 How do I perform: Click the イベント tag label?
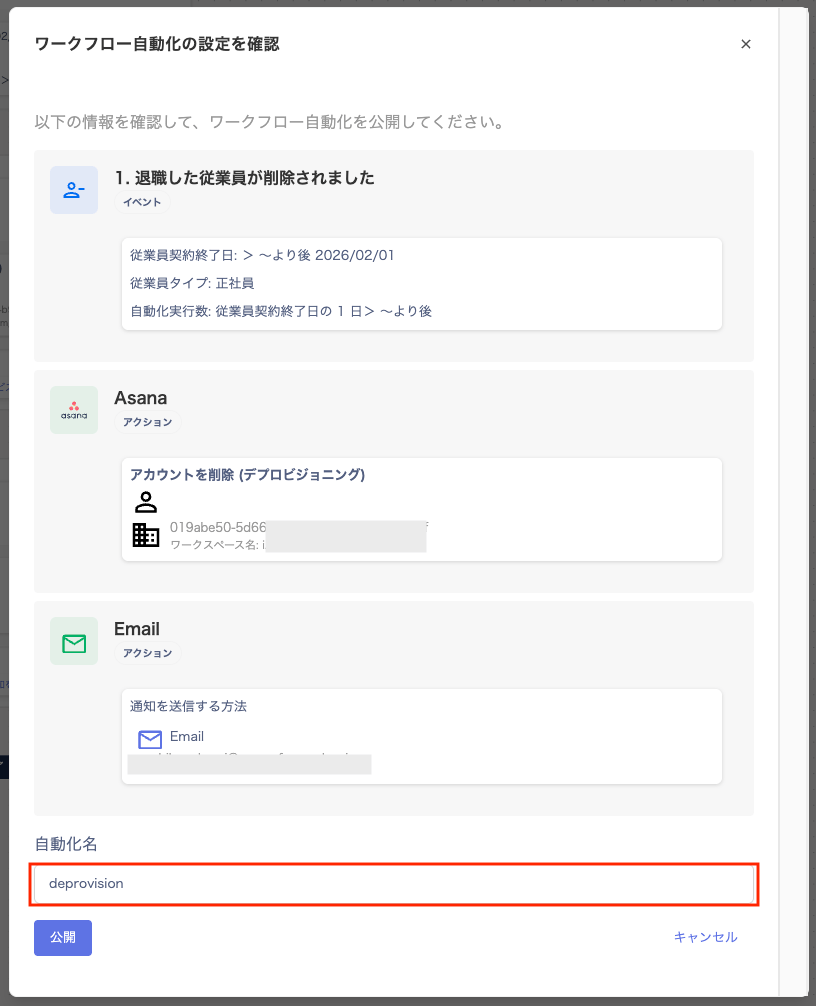tap(142, 202)
